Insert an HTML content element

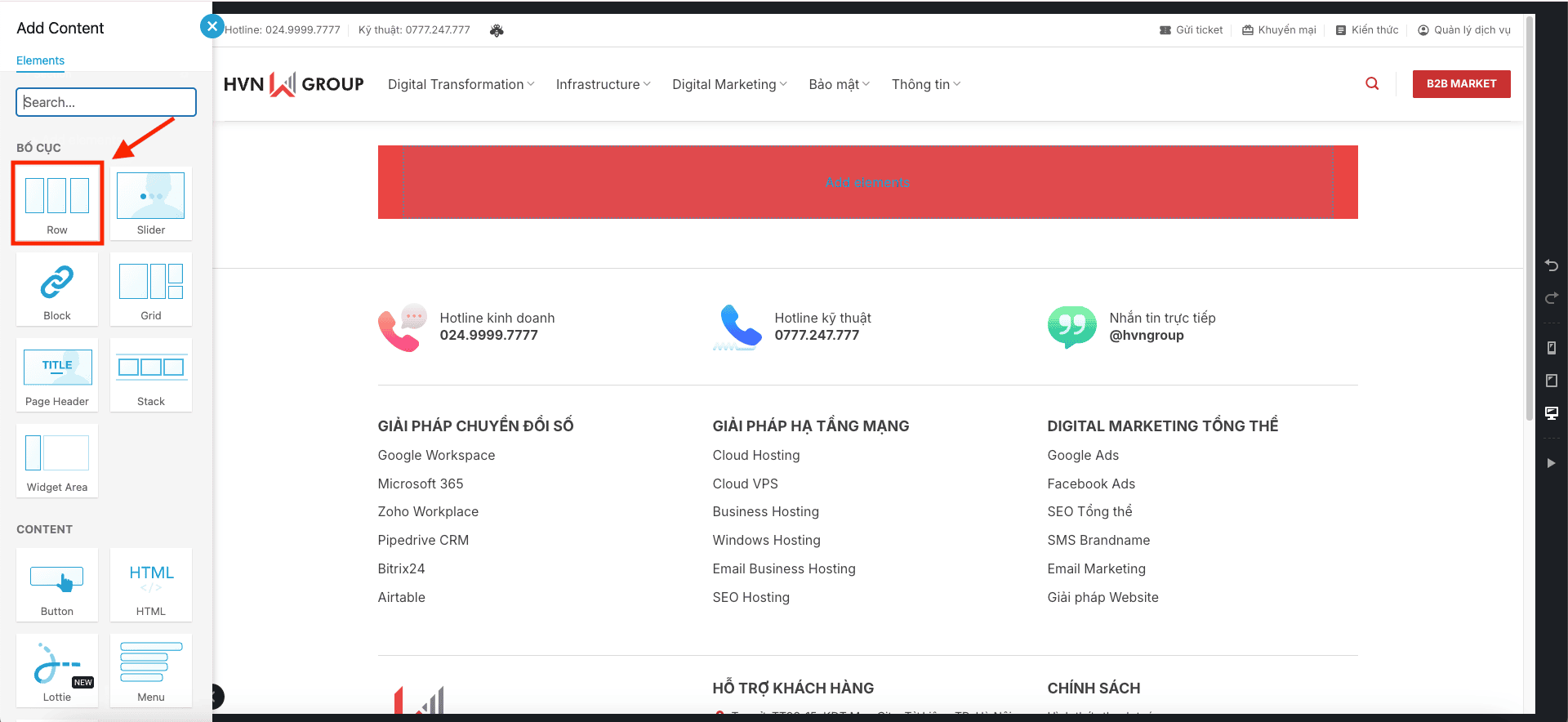(x=151, y=585)
